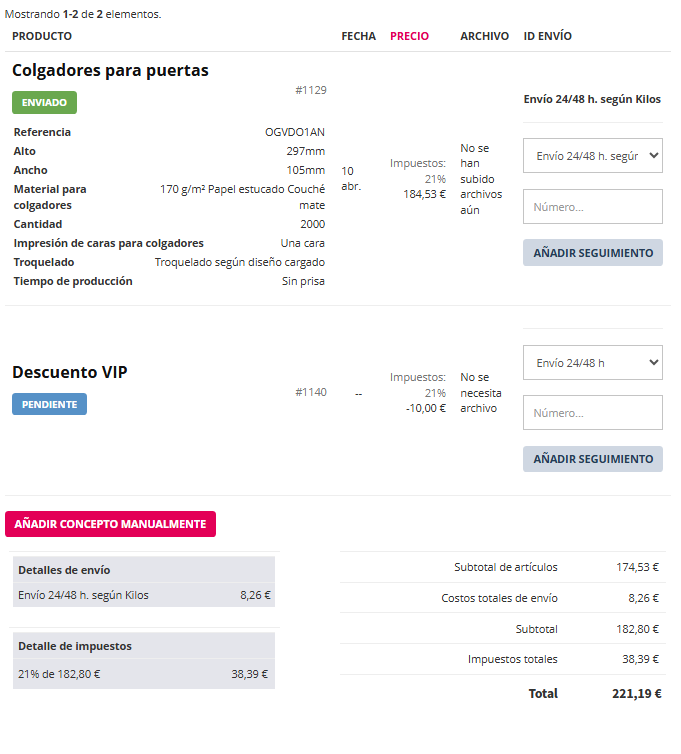Click the green ENVIADO status badge
The image size is (681, 754).
click(44, 102)
